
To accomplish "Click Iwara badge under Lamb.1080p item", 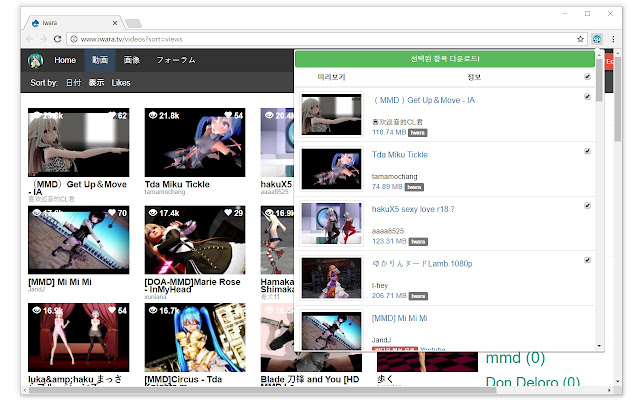I will 418,296.
